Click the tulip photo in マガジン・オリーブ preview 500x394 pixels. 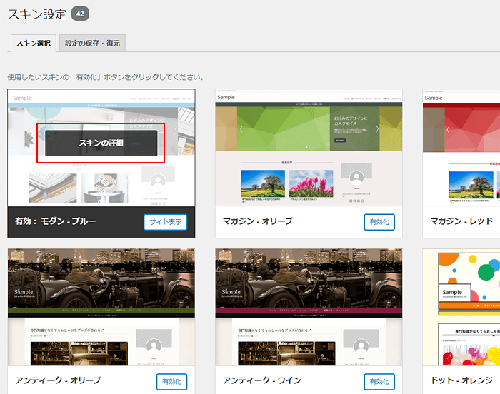tap(311, 183)
